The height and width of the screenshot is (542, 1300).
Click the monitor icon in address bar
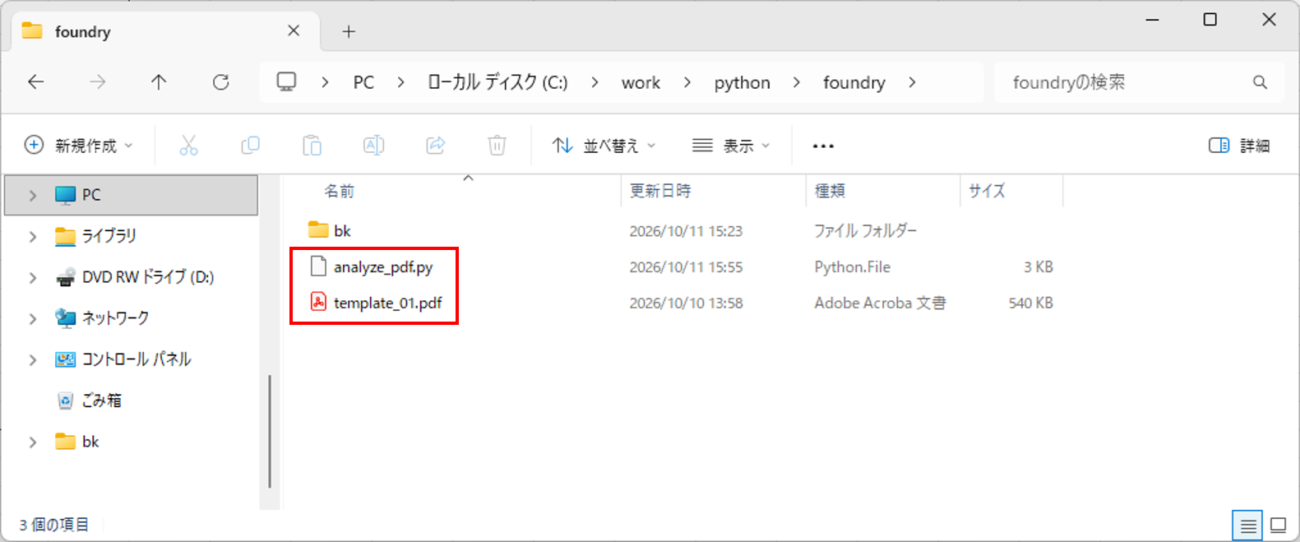click(x=287, y=82)
